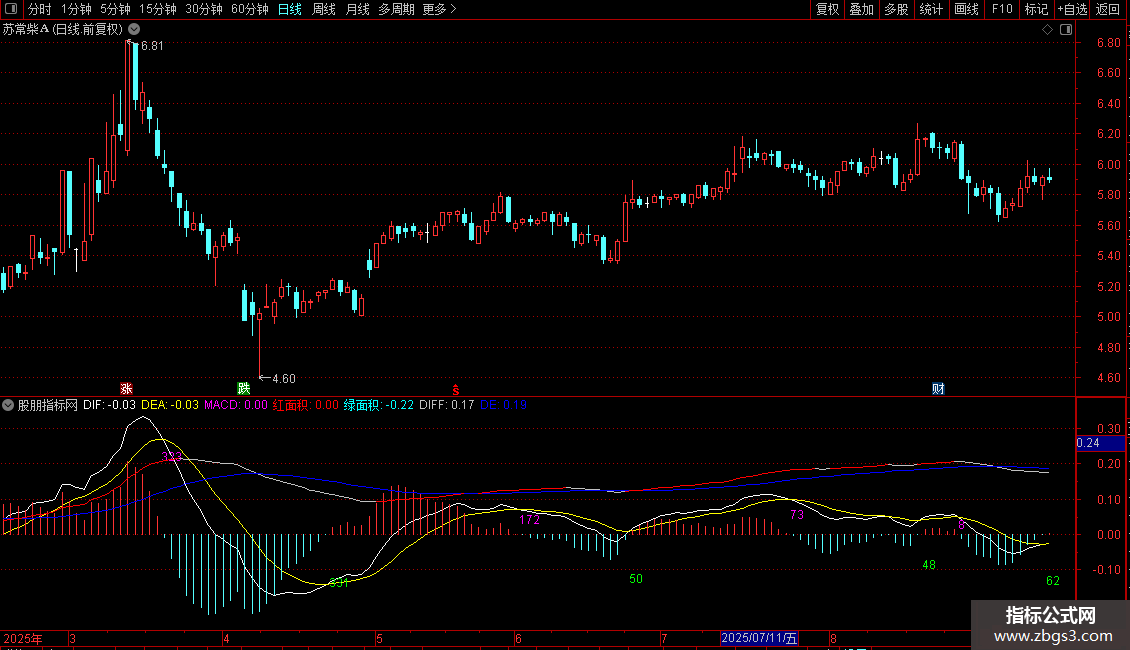Image resolution: width=1130 pixels, height=650 pixels.
Task: Open the 多周期 multi-period view
Action: click(x=396, y=9)
